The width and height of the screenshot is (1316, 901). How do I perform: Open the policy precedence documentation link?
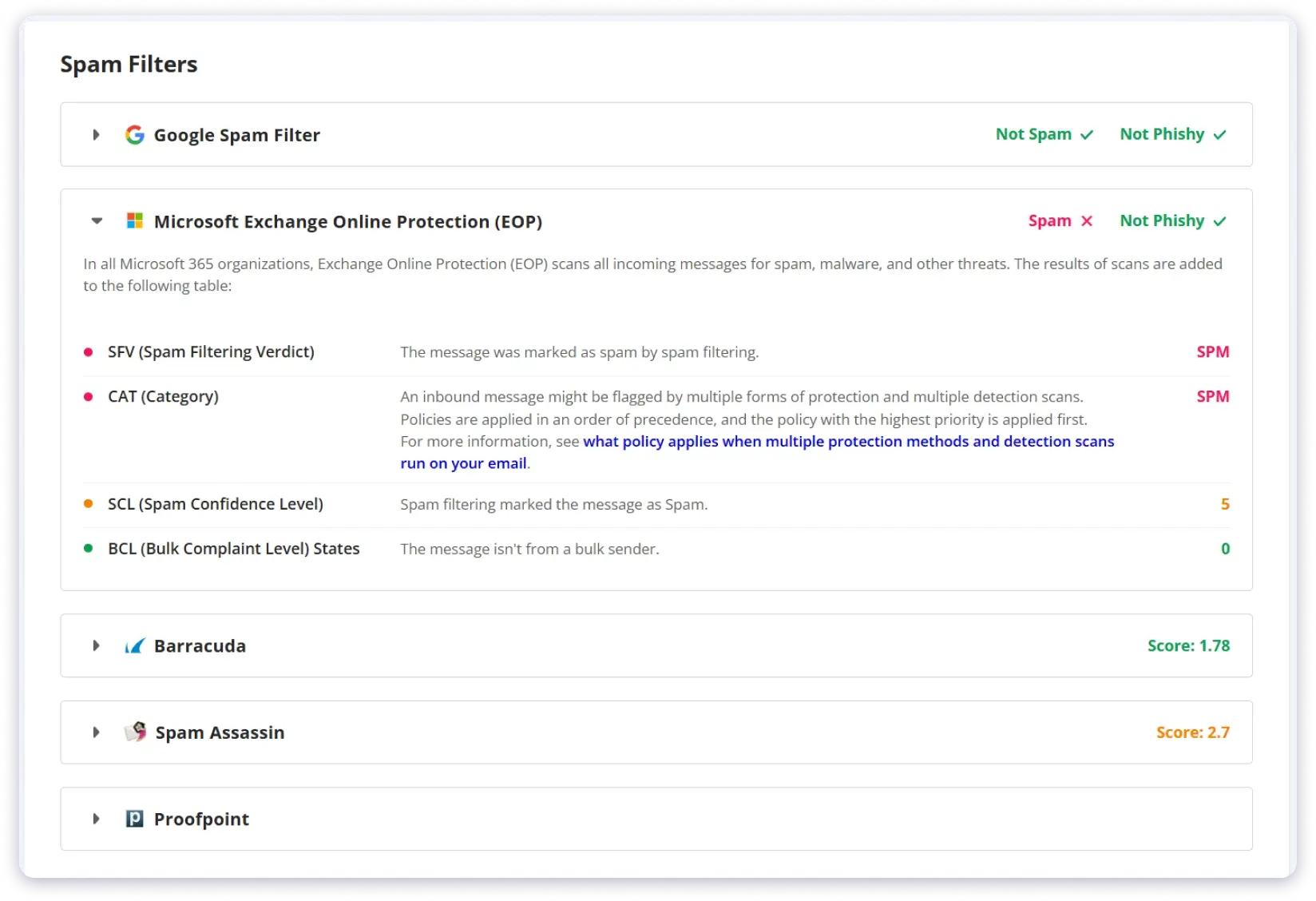(848, 442)
